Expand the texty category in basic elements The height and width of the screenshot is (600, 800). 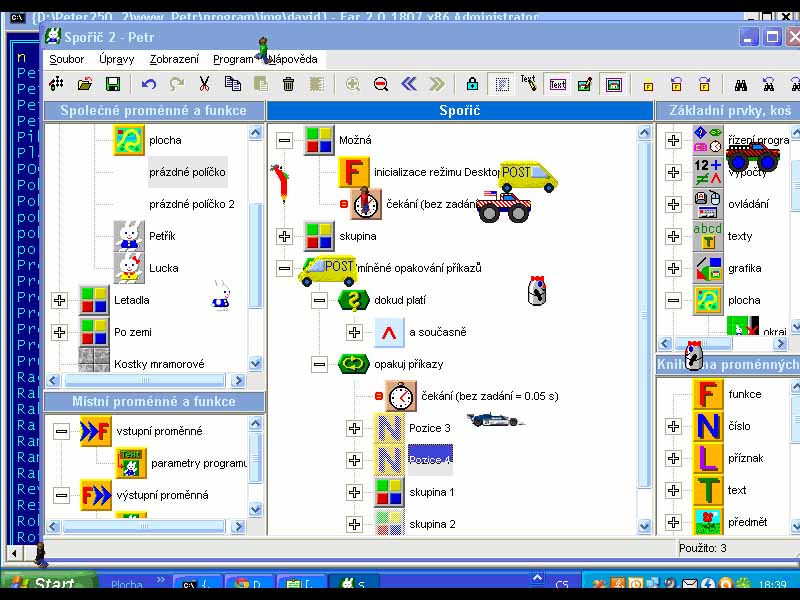[673, 236]
